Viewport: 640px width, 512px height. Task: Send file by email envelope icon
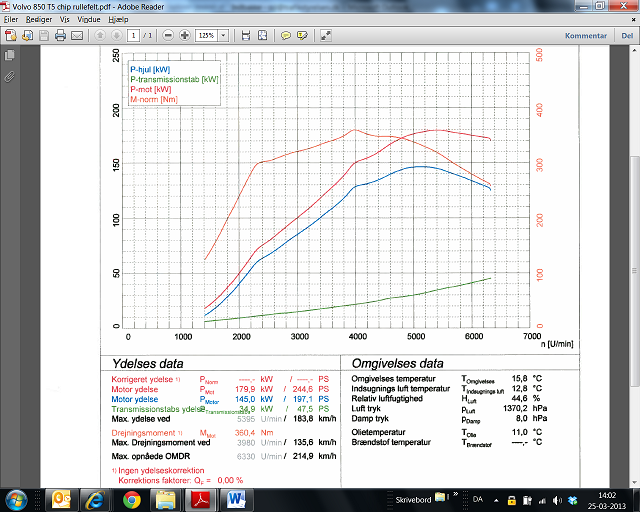pos(77,36)
